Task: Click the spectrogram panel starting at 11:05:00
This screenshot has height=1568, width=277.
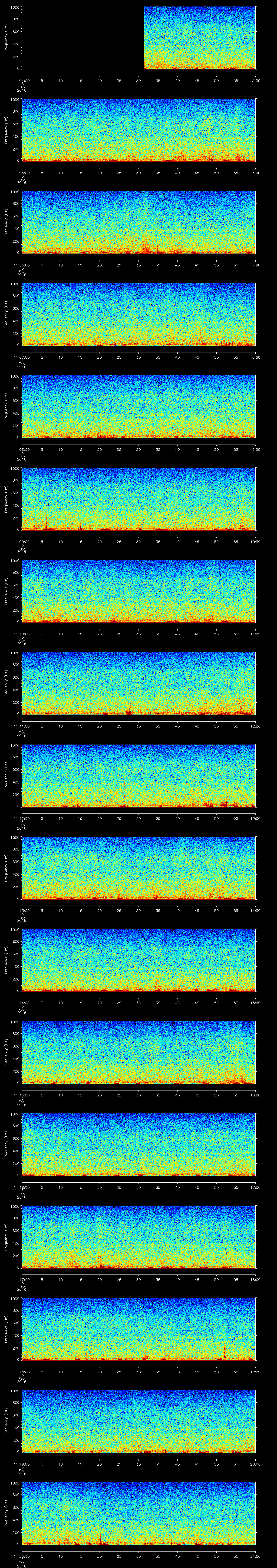Action: click(139, 130)
